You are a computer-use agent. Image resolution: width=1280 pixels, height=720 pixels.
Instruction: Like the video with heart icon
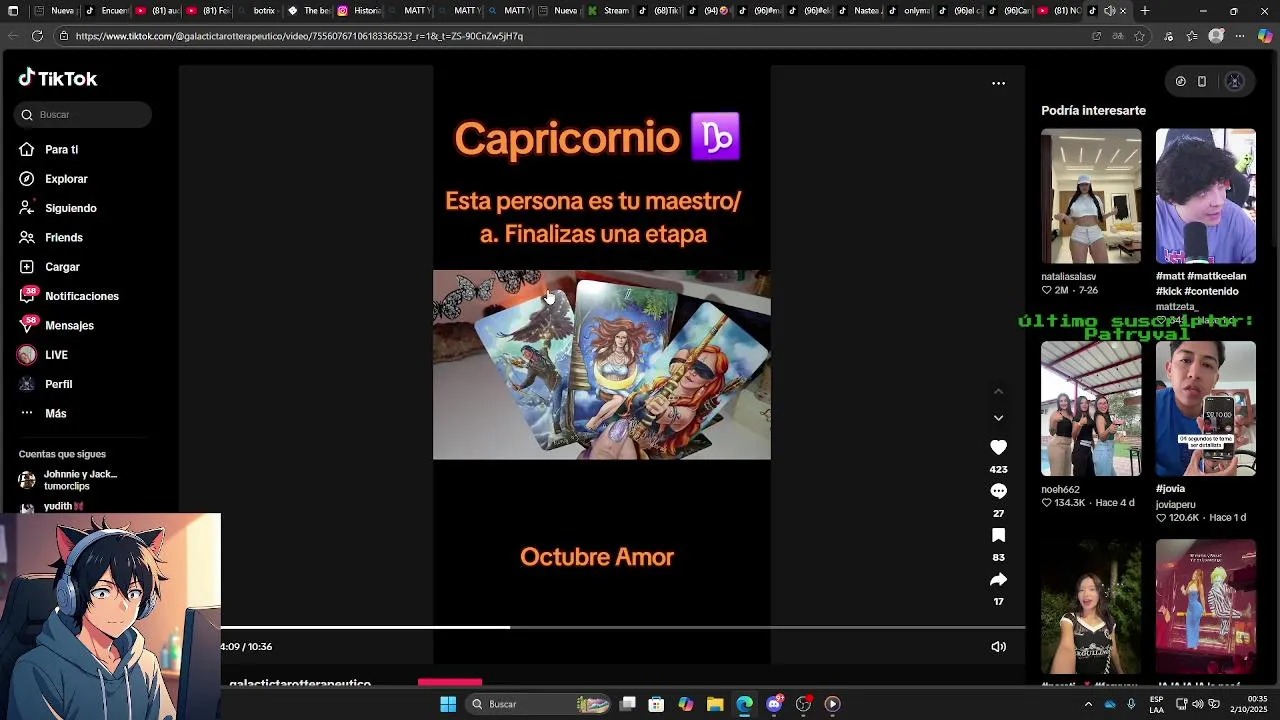pyautogui.click(x=998, y=447)
